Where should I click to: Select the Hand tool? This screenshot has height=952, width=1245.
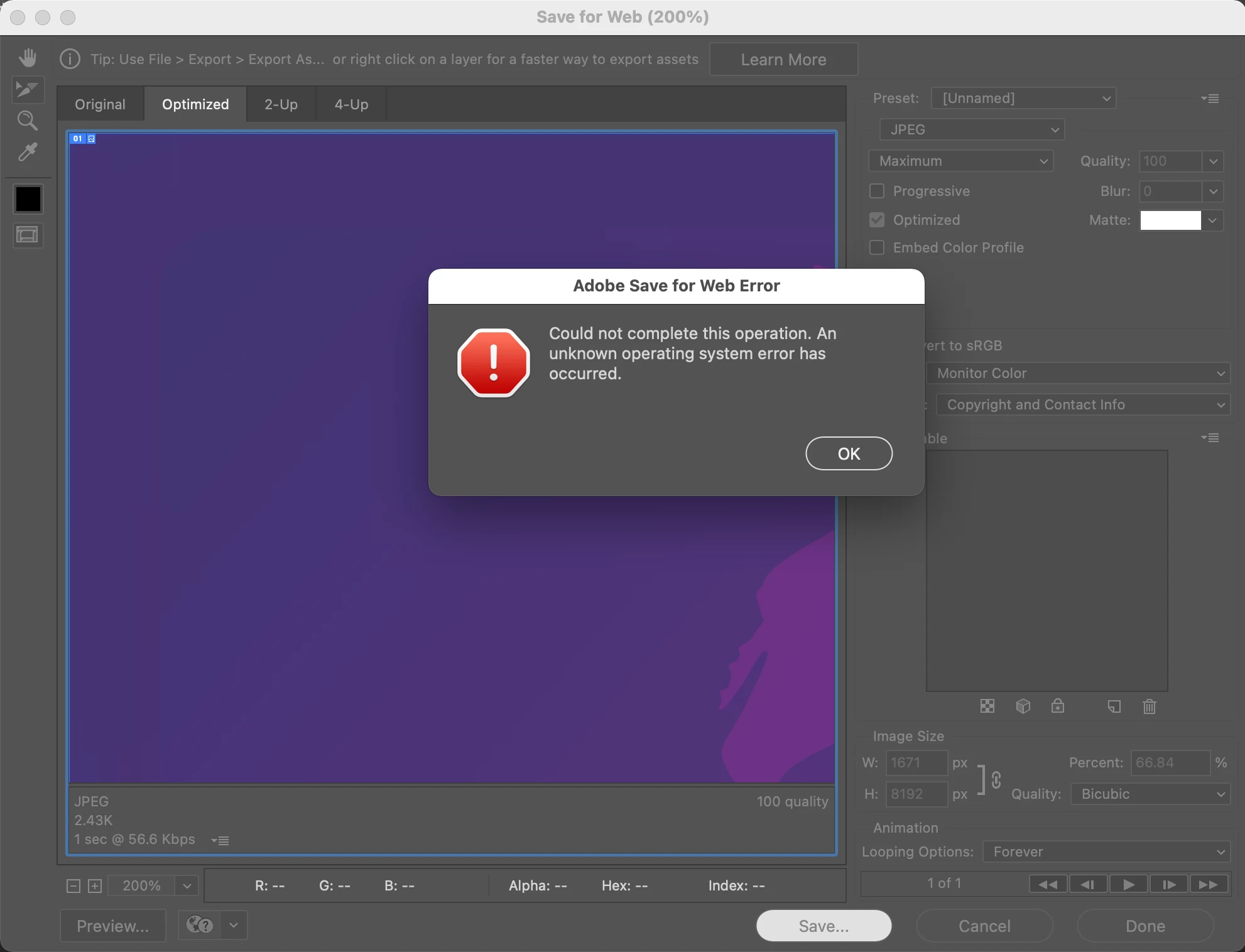(x=28, y=58)
